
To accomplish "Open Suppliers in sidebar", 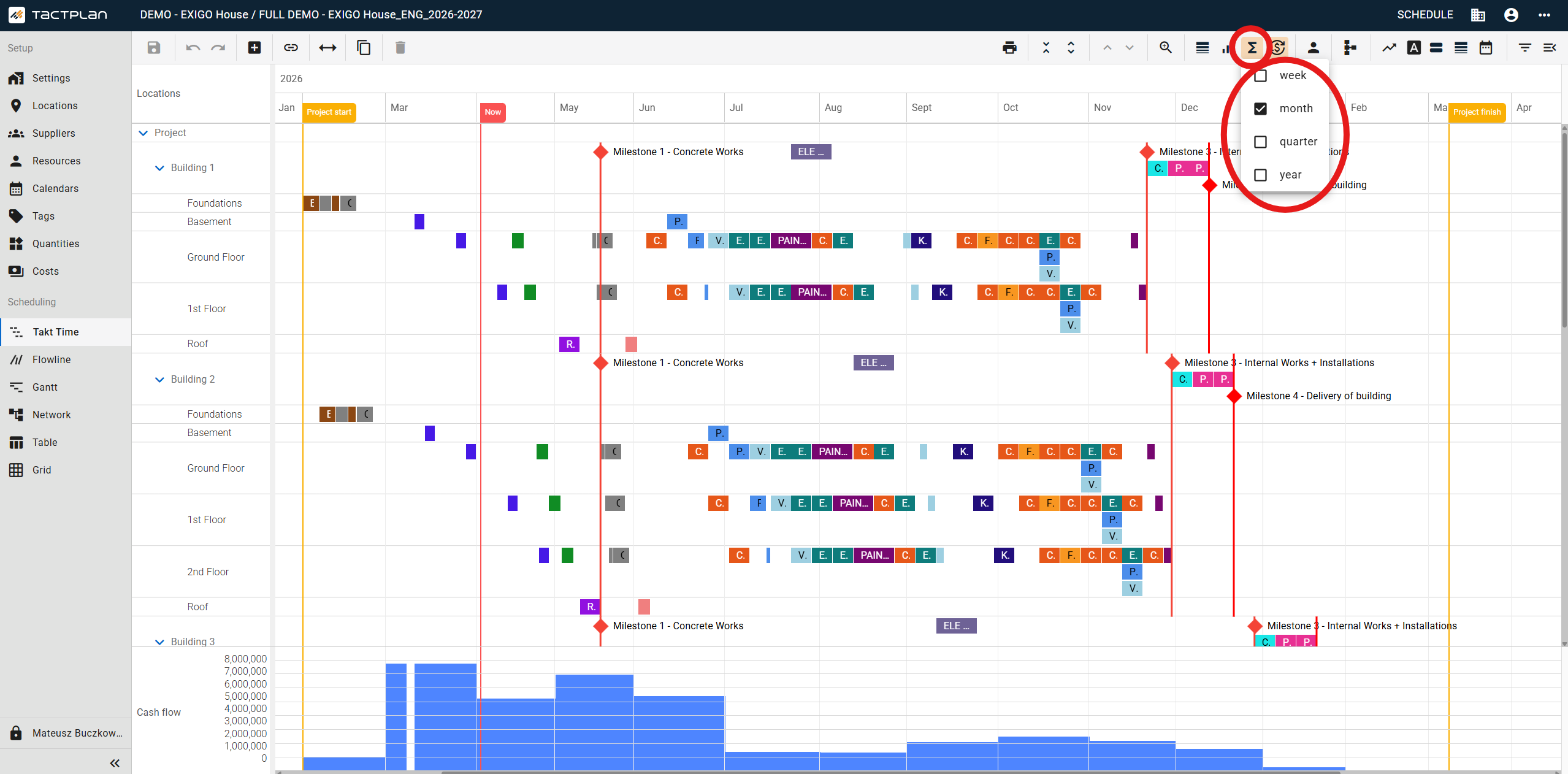I will (x=66, y=133).
